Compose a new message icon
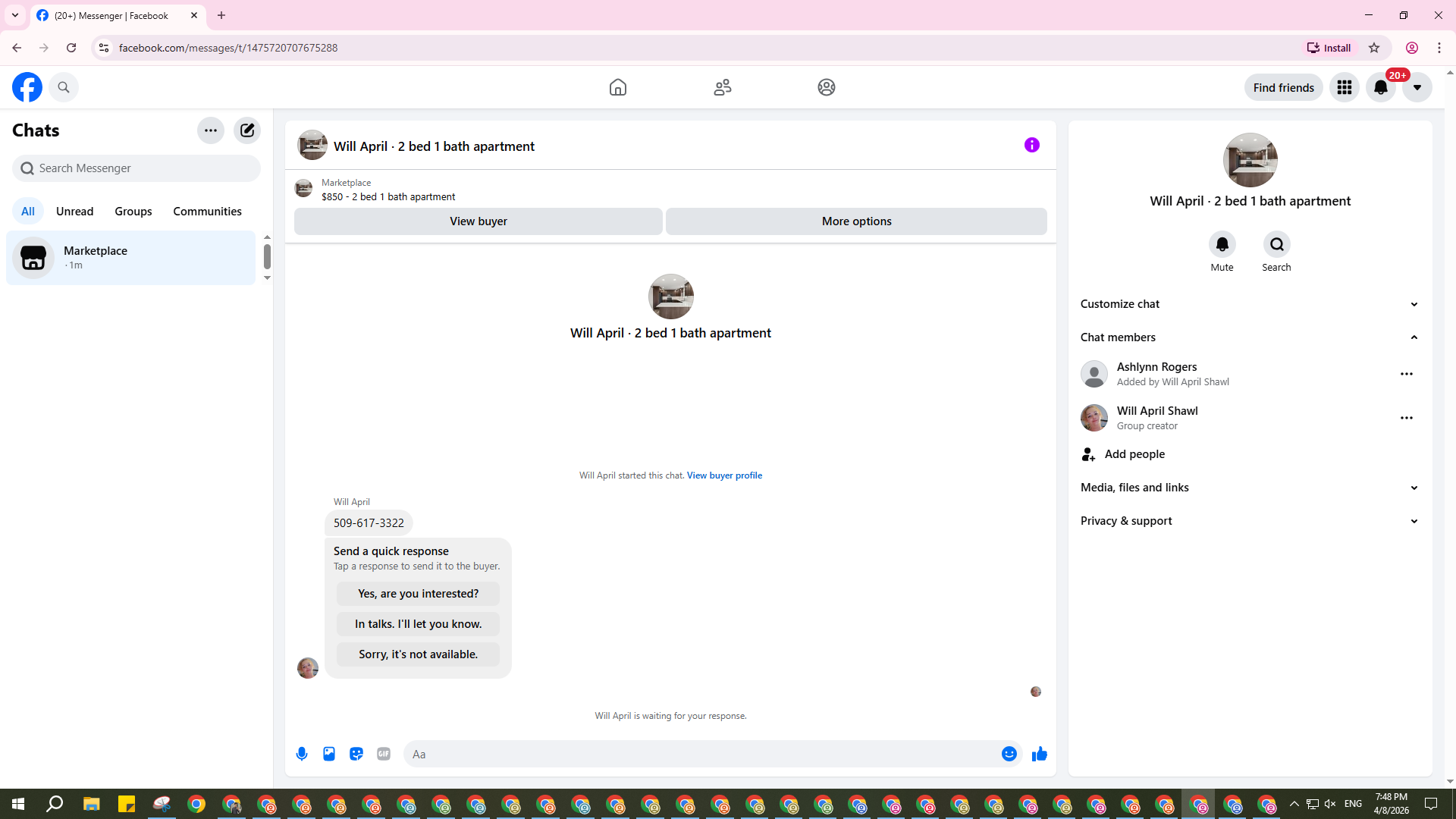 pyautogui.click(x=247, y=130)
